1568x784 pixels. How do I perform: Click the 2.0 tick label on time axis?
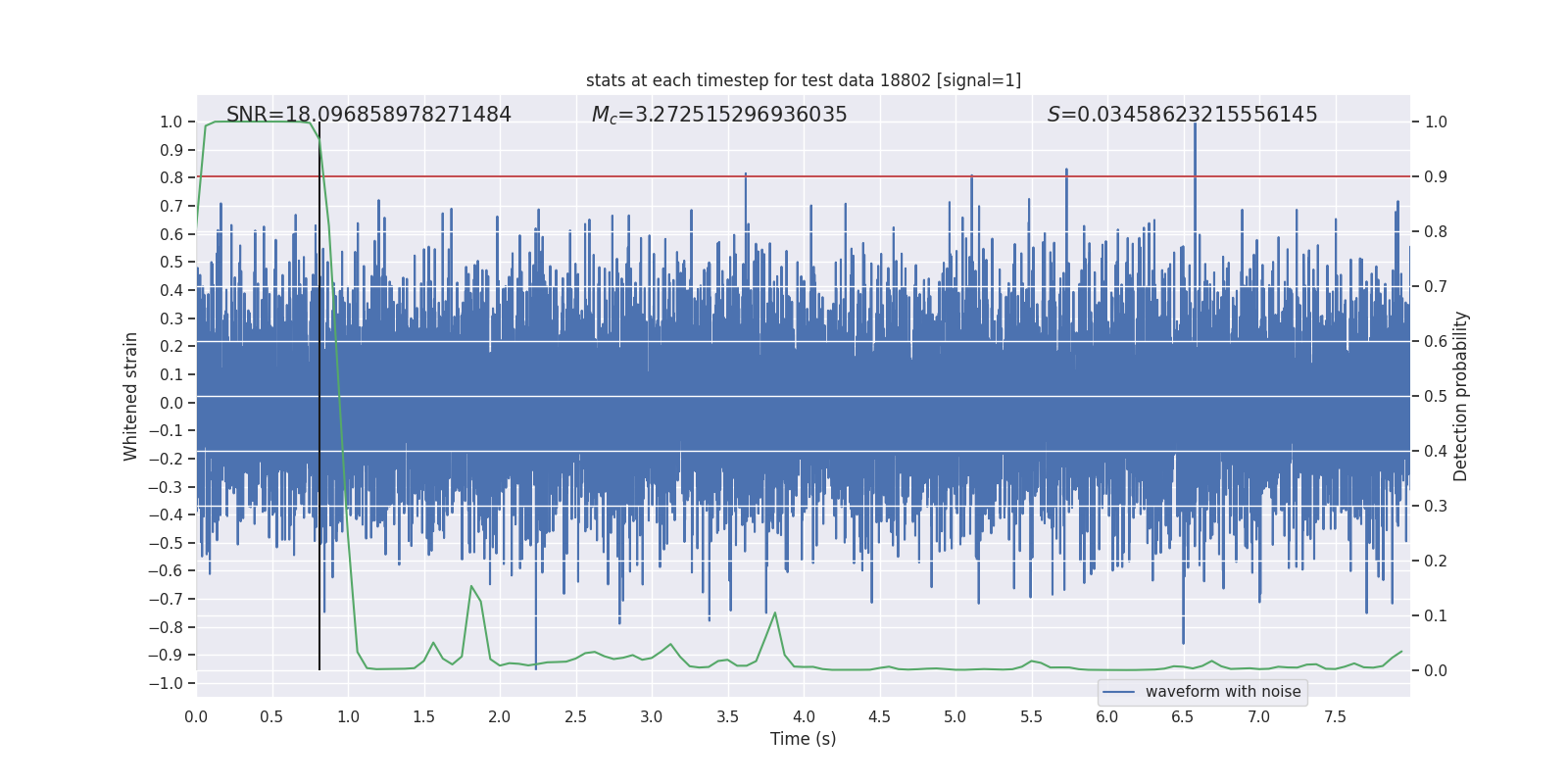click(500, 716)
